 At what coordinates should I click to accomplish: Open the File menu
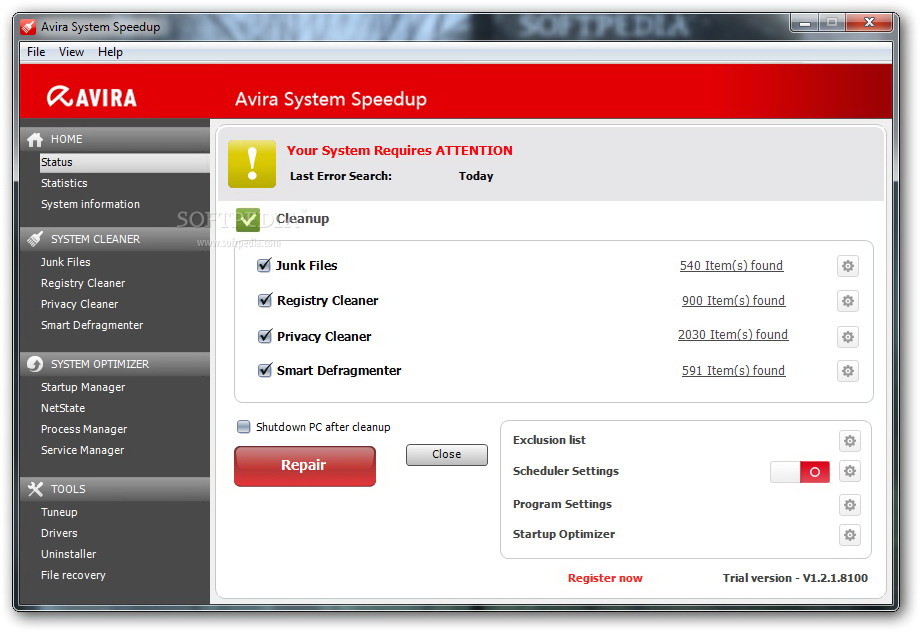tap(36, 52)
